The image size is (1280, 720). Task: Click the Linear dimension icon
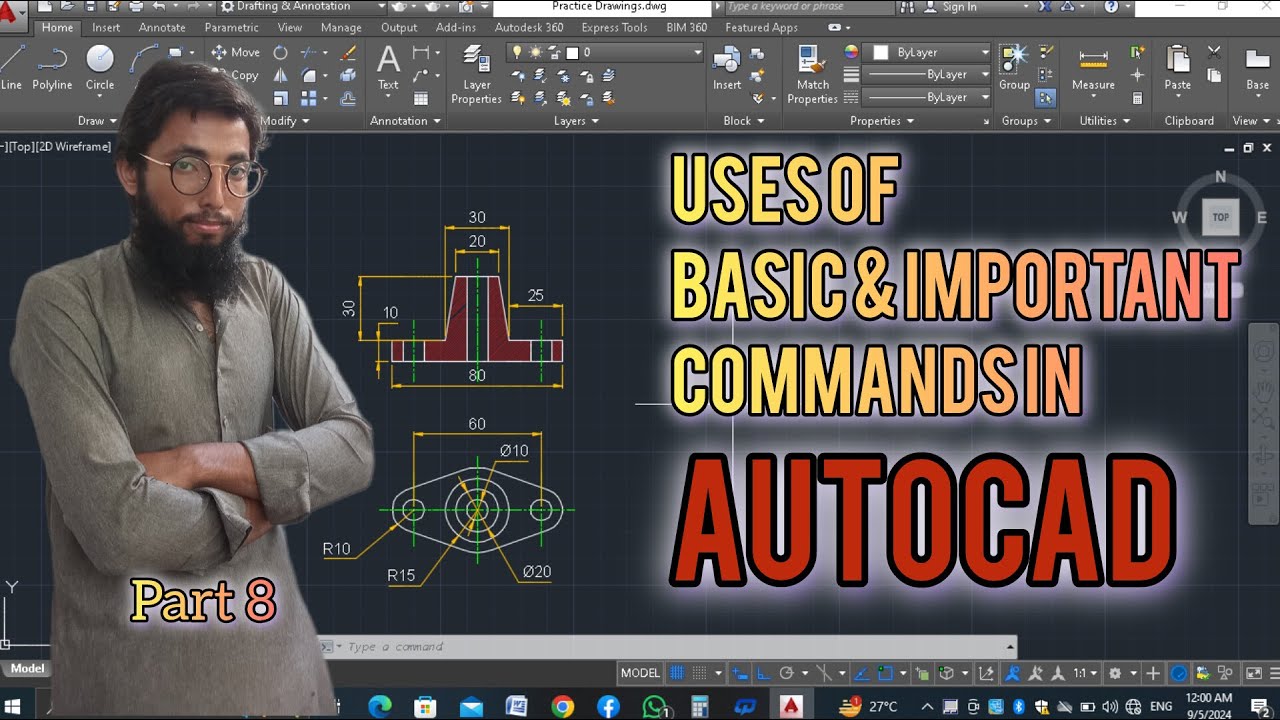point(421,52)
